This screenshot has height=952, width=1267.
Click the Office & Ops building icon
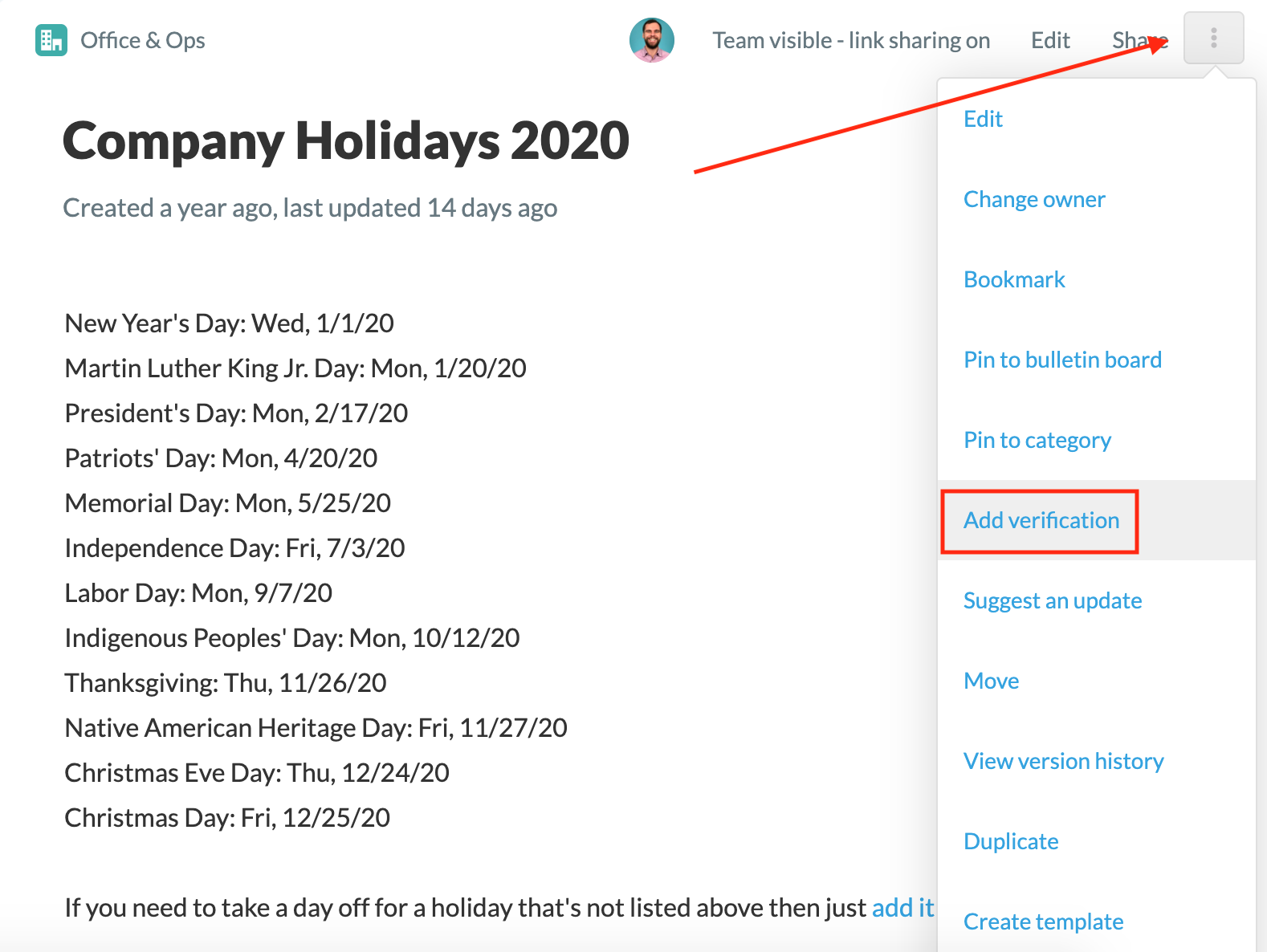point(51,40)
